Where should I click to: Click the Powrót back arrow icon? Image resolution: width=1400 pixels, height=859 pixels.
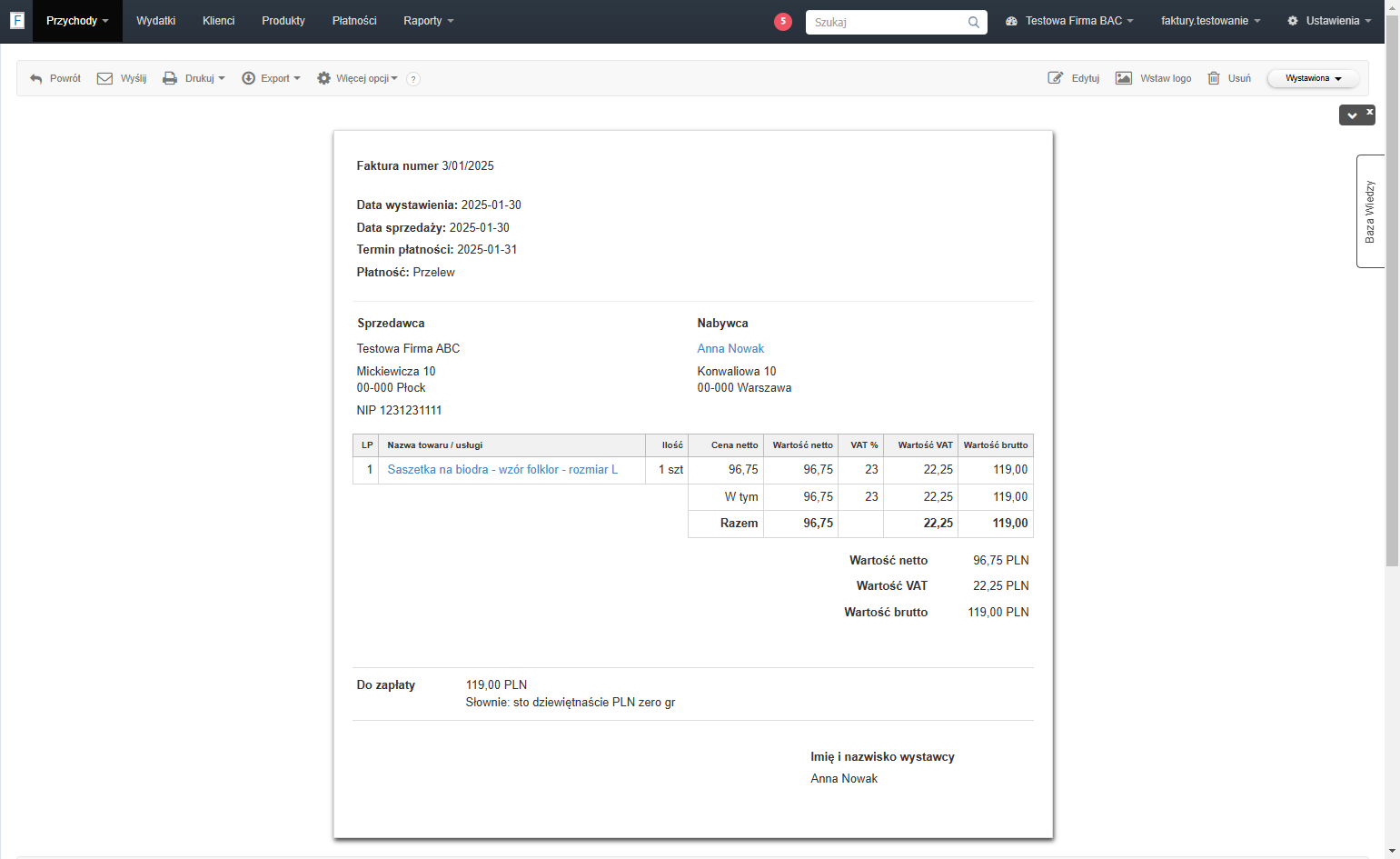tap(36, 79)
